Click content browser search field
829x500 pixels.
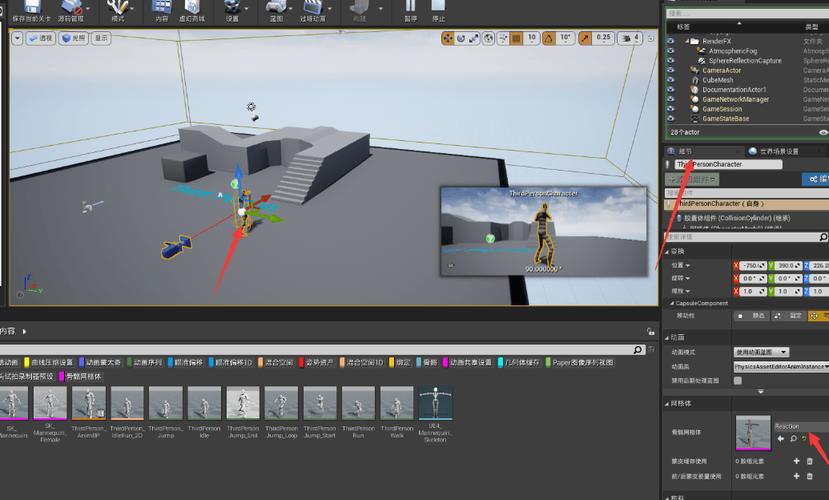[321, 350]
